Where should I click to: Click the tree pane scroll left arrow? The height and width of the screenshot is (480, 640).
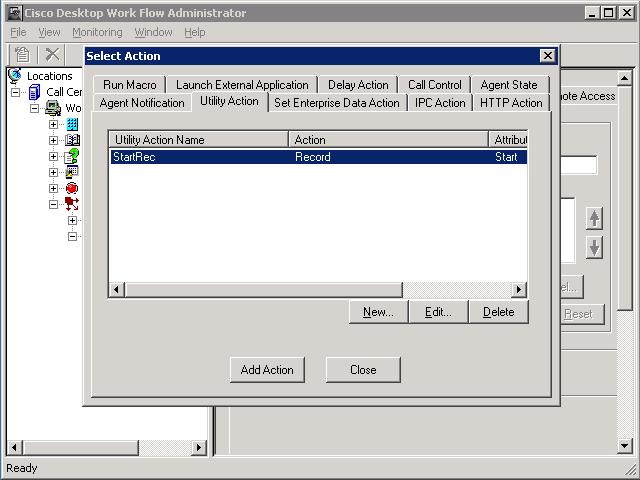click(x=15, y=447)
